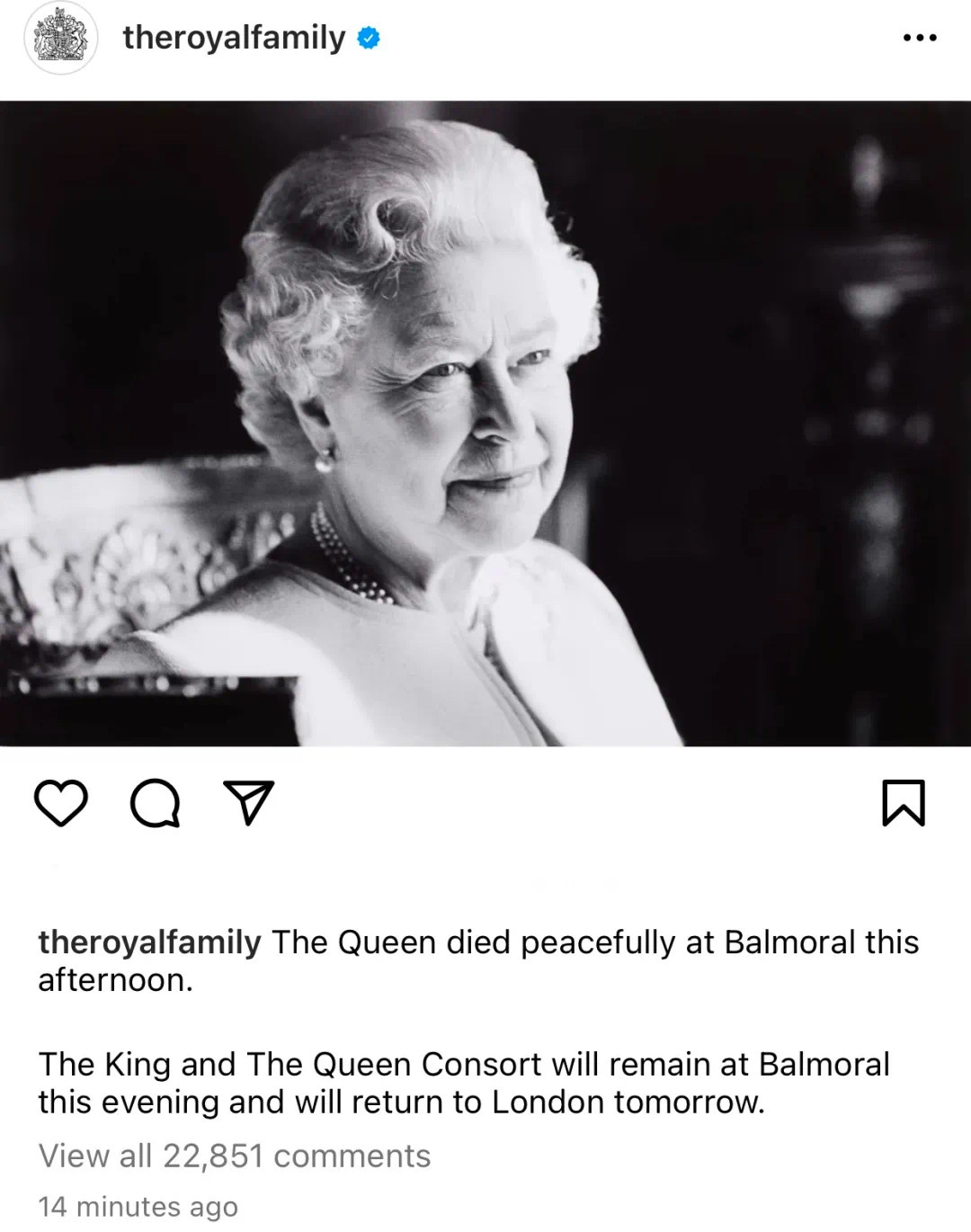Image resolution: width=971 pixels, height=1232 pixels.
Task: Save the post with the bookmark icon
Action: tap(904, 802)
